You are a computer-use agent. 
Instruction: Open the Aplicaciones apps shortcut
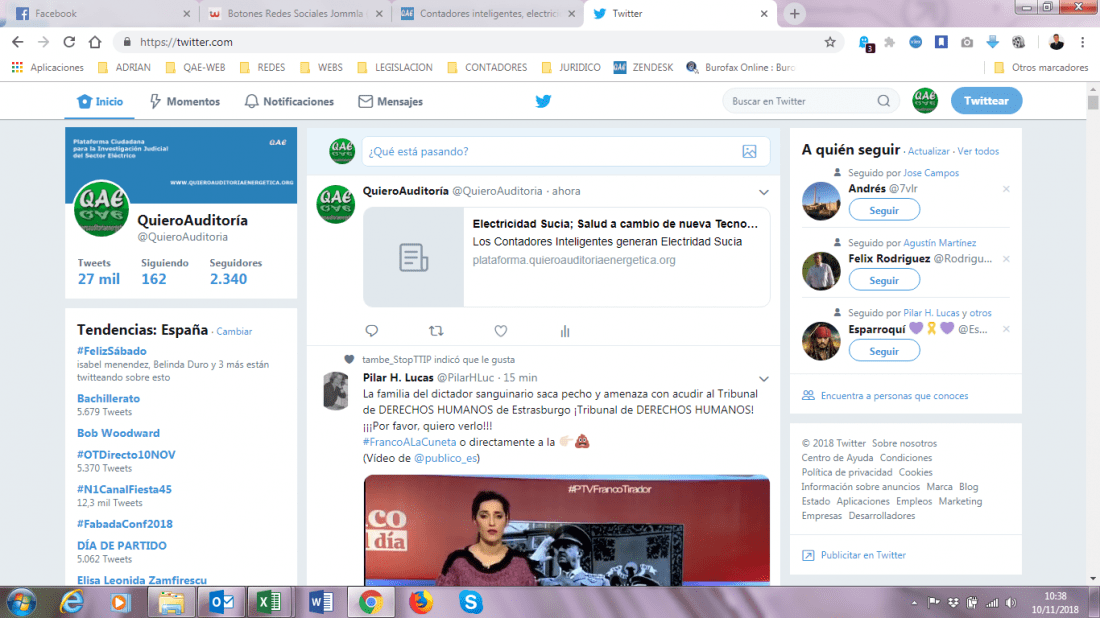point(48,67)
